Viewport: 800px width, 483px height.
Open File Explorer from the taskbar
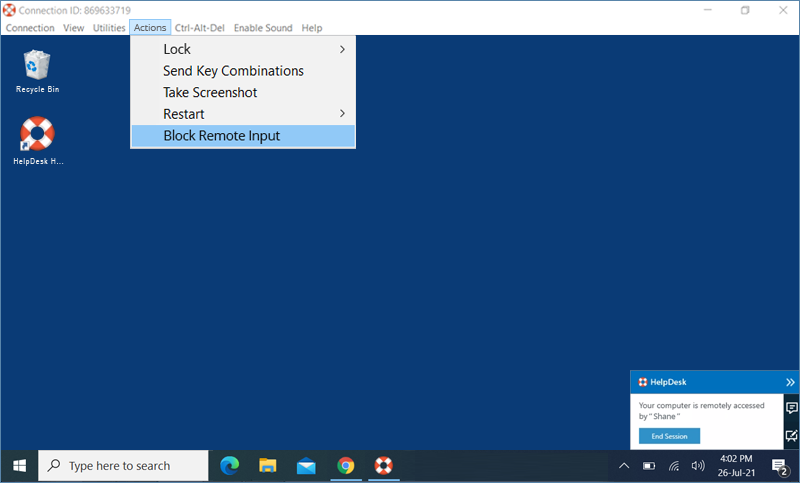[268, 465]
